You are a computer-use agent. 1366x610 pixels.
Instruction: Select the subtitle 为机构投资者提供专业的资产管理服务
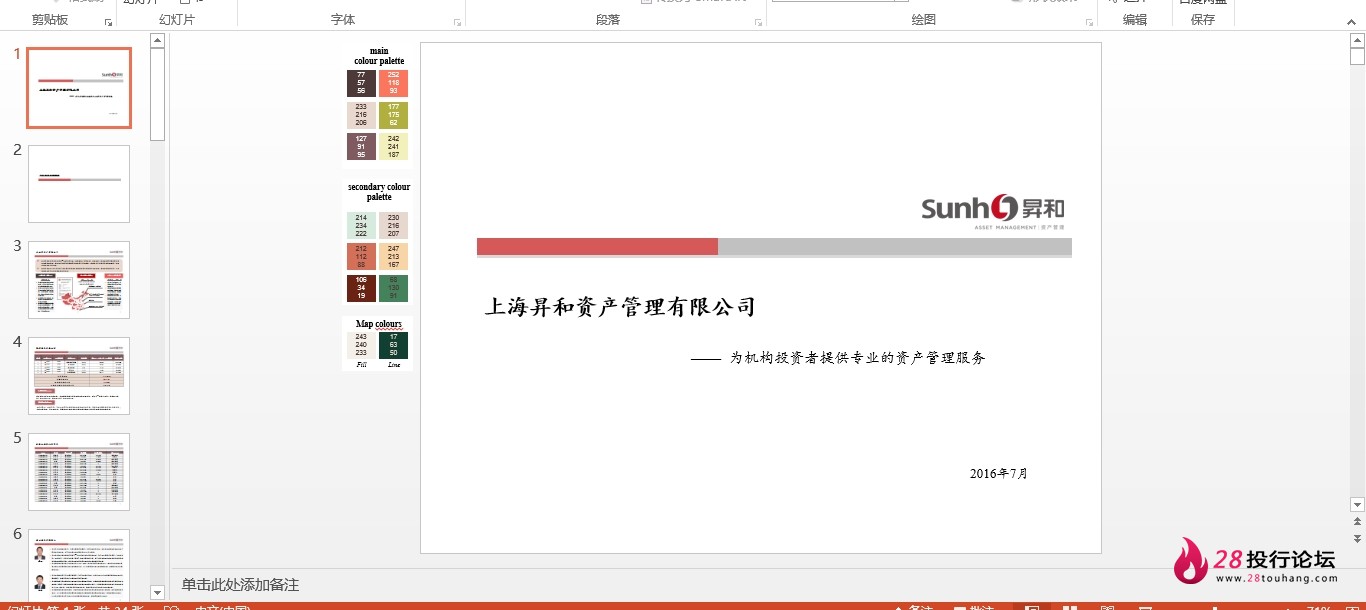(857, 358)
